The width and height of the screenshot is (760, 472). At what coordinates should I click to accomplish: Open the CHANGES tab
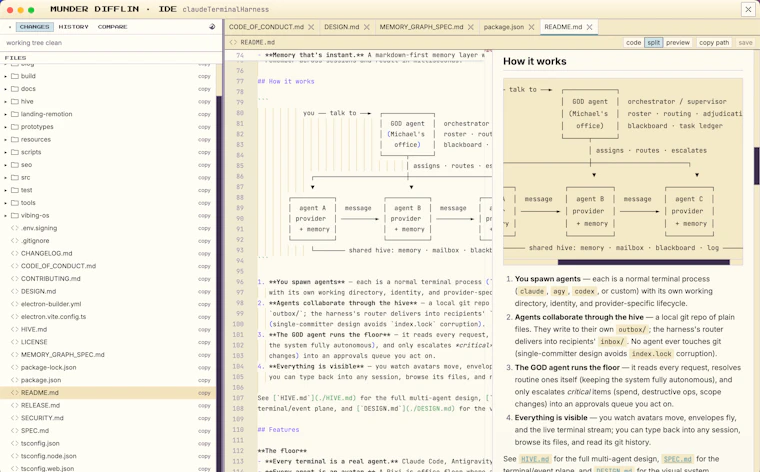point(34,27)
